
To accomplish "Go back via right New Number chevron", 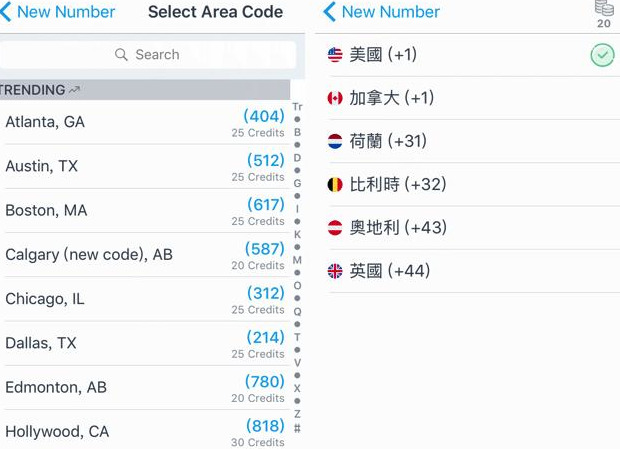I will coord(329,13).
